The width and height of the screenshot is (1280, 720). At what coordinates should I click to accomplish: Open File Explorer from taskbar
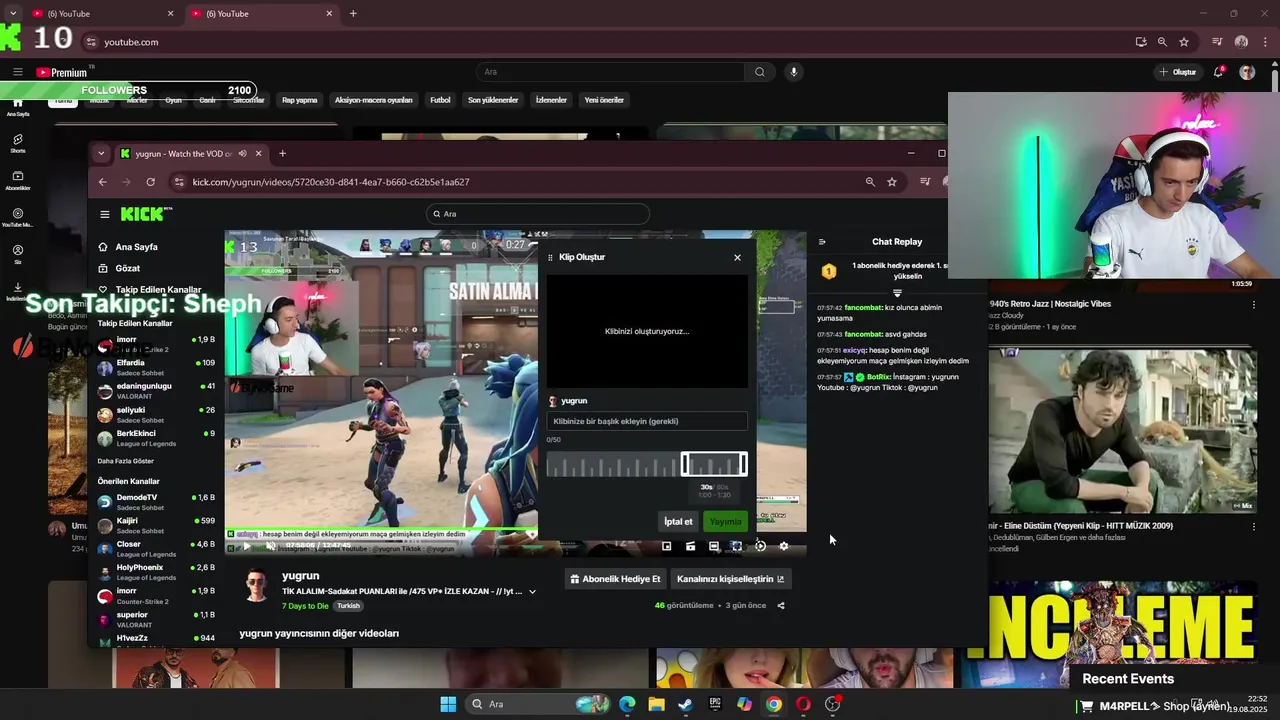pos(656,704)
